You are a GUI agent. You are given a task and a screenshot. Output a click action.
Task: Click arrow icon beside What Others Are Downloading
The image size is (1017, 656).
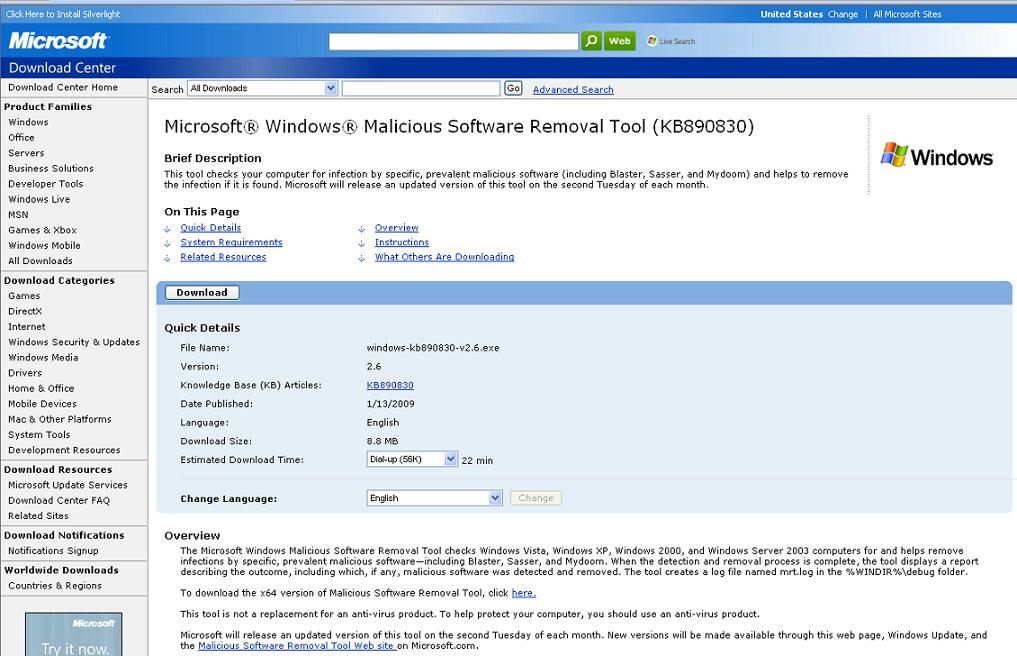[x=362, y=258]
